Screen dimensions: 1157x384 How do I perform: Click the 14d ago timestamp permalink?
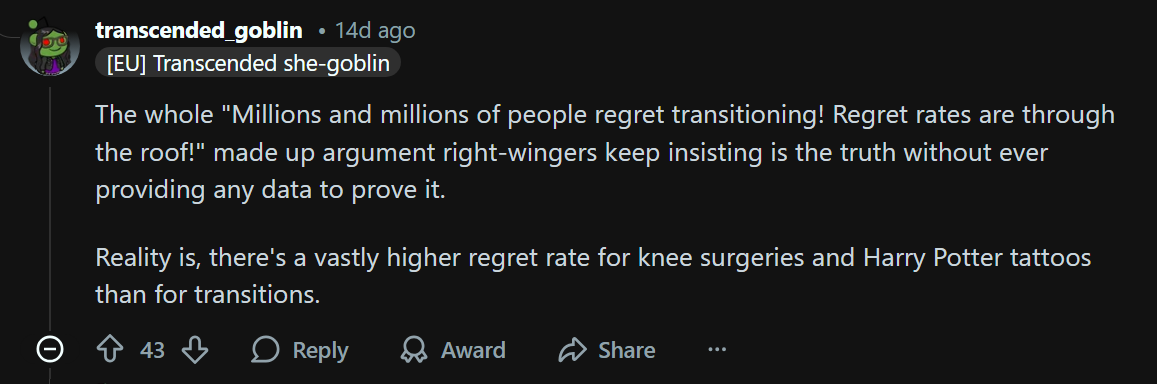tap(375, 31)
